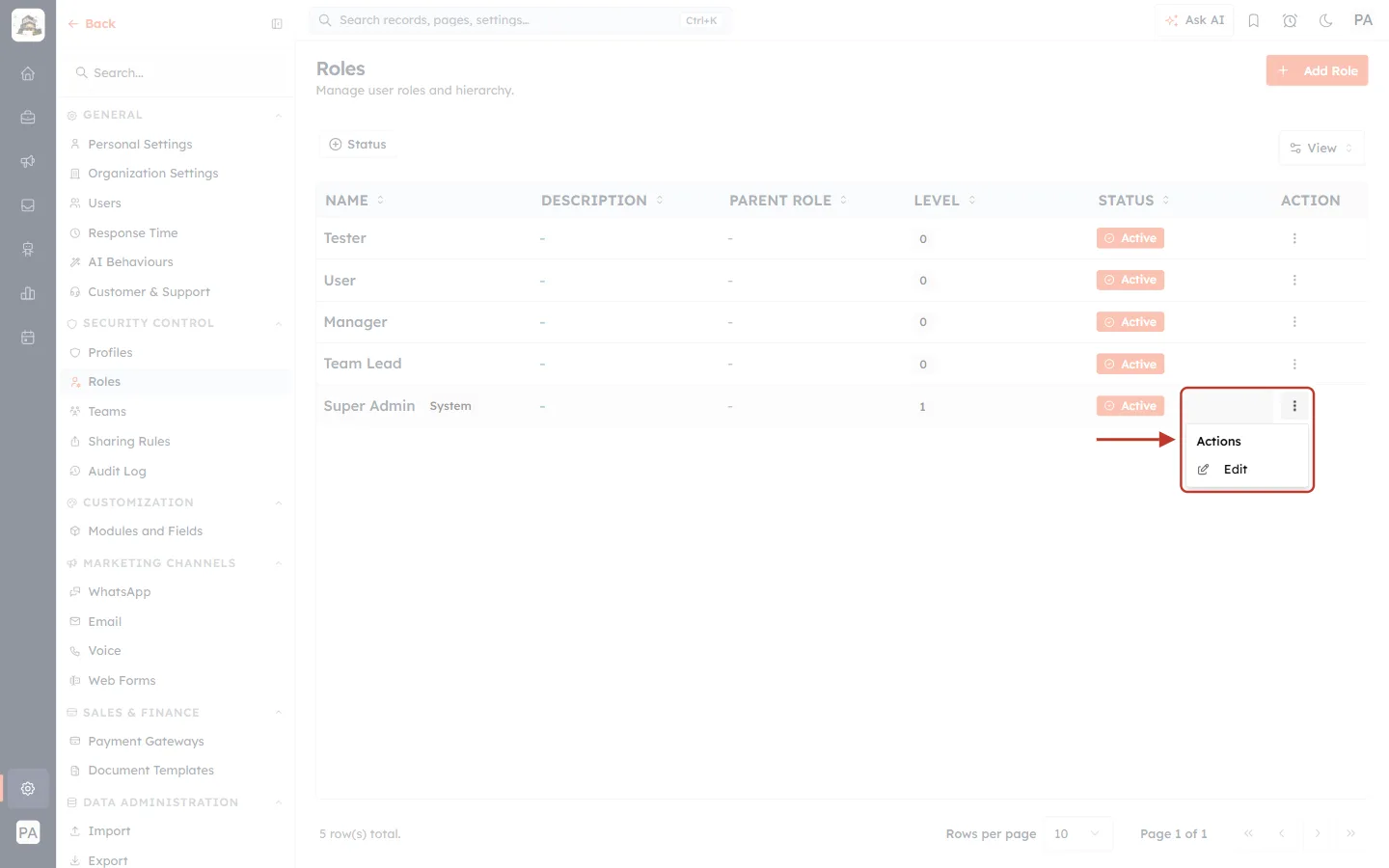Image resolution: width=1389 pixels, height=868 pixels.
Task: Open the inbox icon in left rail
Action: click(28, 205)
